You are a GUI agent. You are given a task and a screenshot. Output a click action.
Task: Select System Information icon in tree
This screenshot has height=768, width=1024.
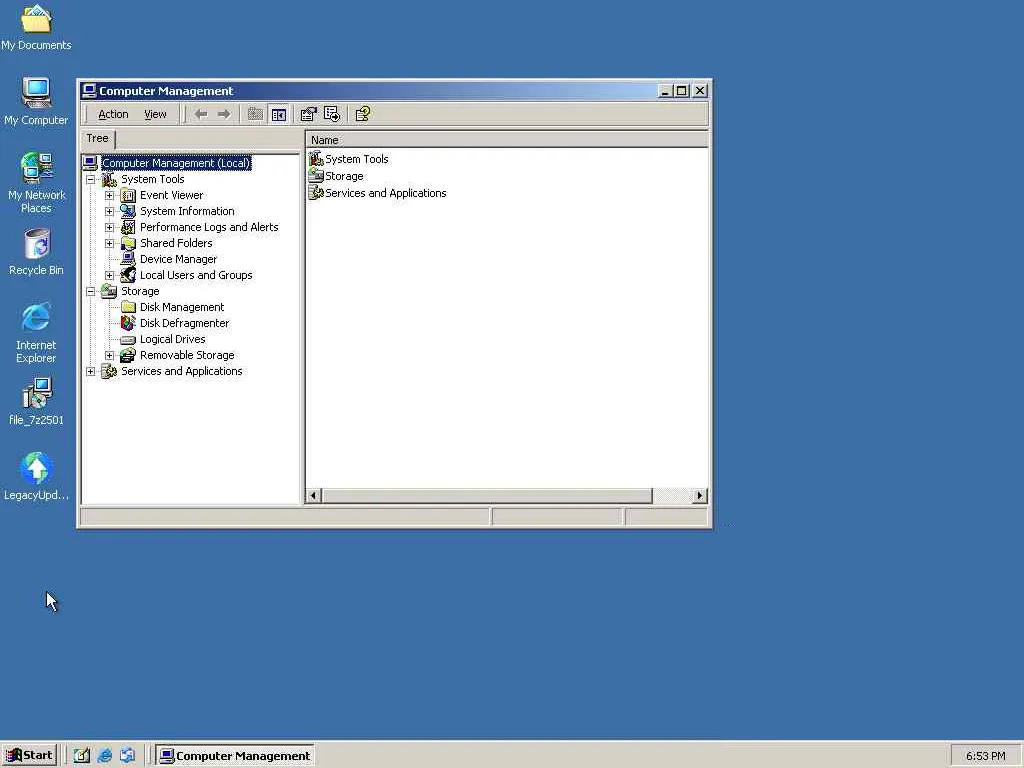coord(129,211)
